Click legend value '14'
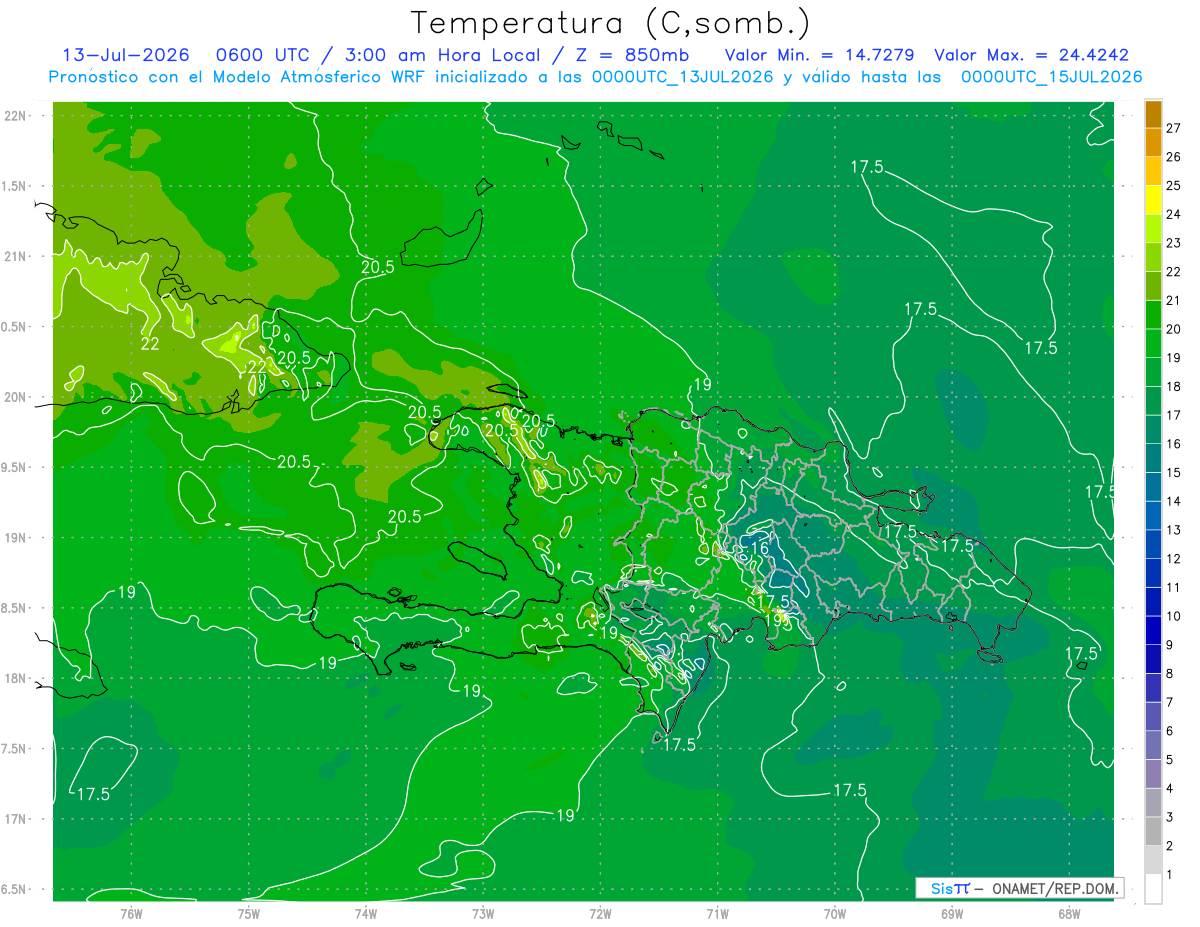 click(x=1175, y=501)
